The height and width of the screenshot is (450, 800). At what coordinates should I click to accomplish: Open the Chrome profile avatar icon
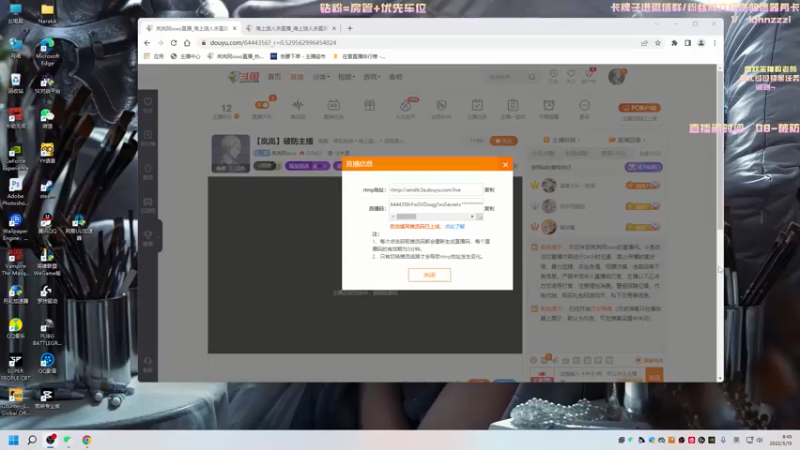701,43
